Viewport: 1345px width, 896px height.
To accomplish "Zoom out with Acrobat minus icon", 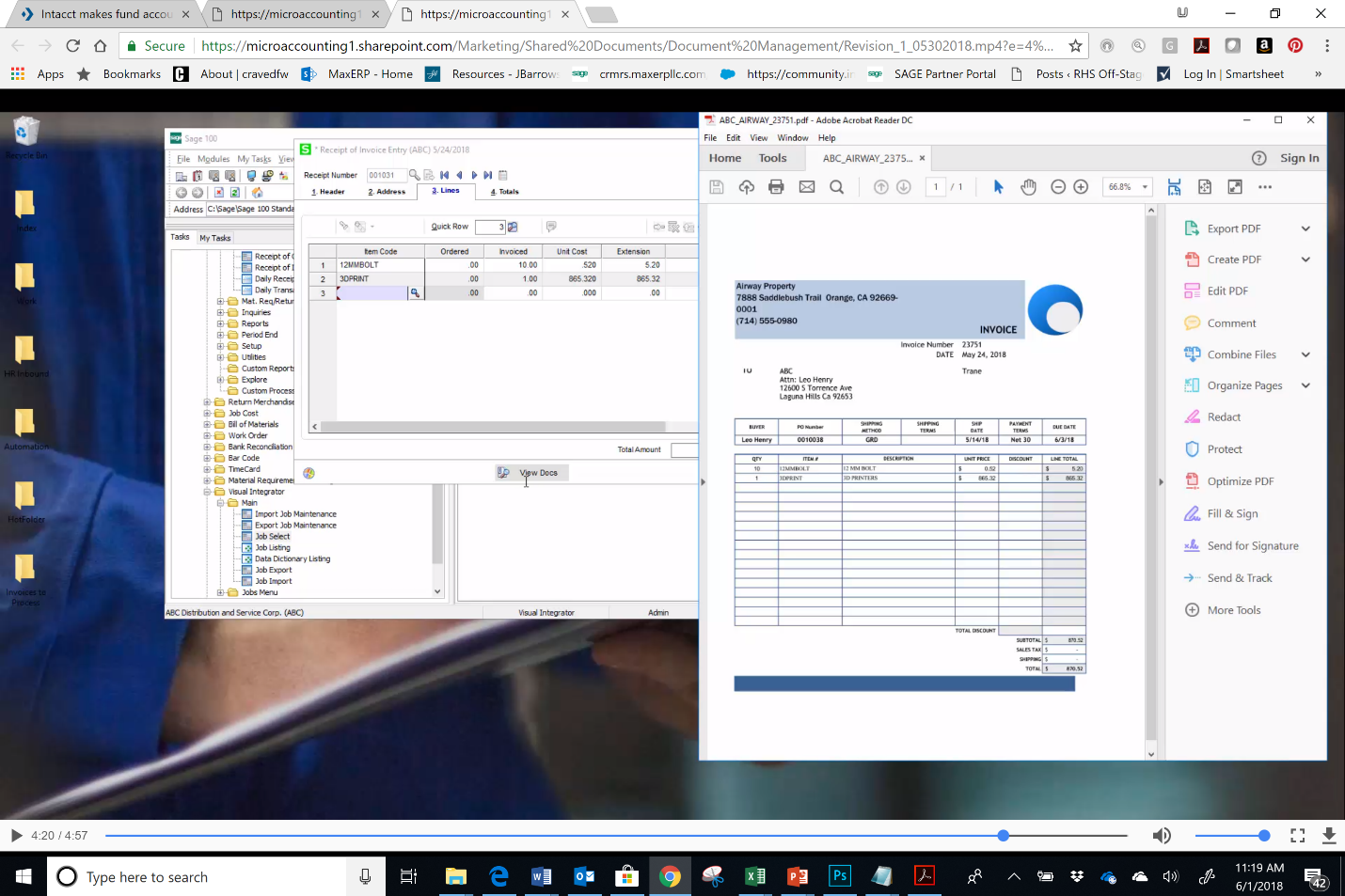I will point(1058,187).
